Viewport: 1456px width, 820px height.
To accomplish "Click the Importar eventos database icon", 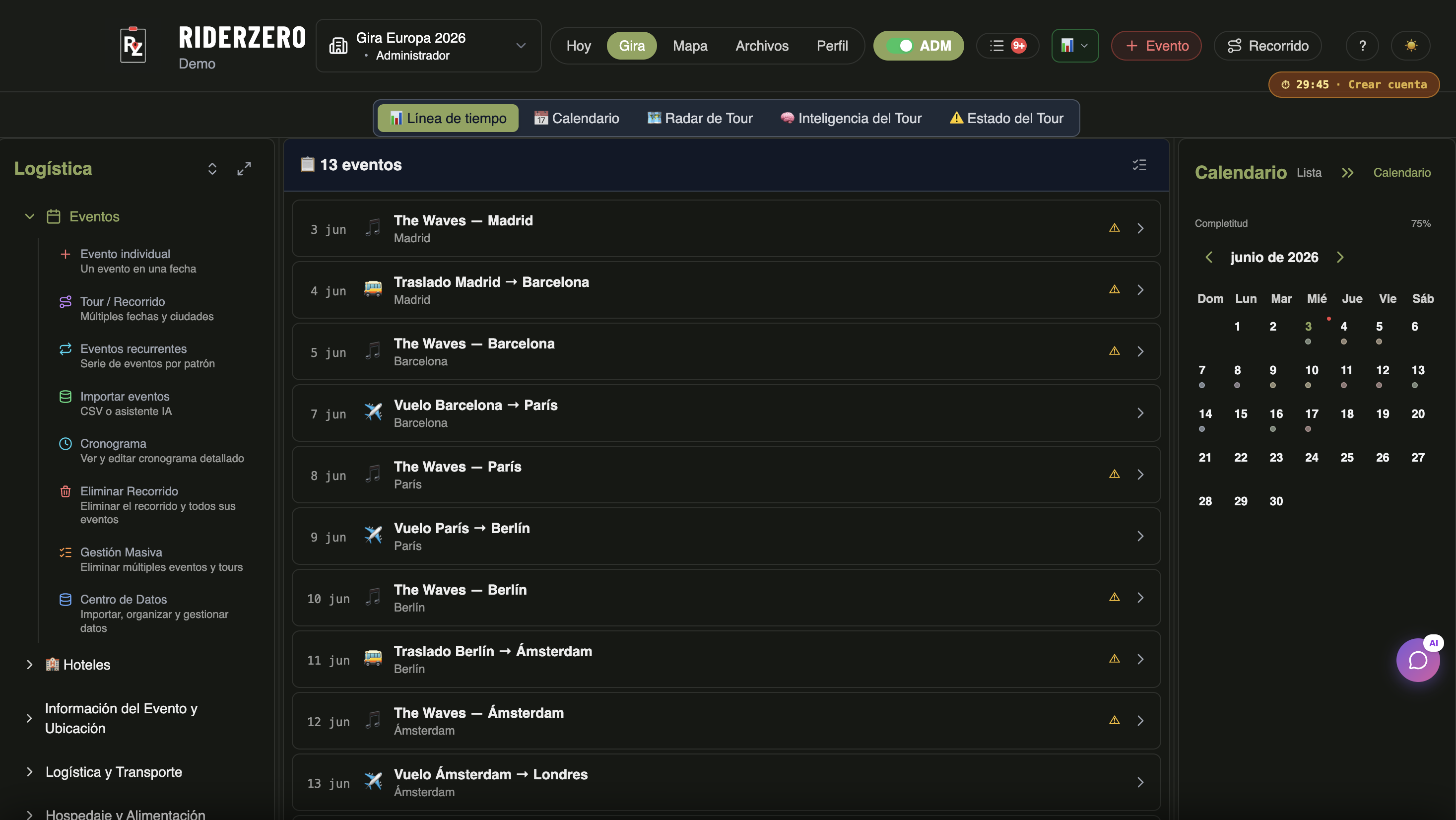I will (x=66, y=397).
